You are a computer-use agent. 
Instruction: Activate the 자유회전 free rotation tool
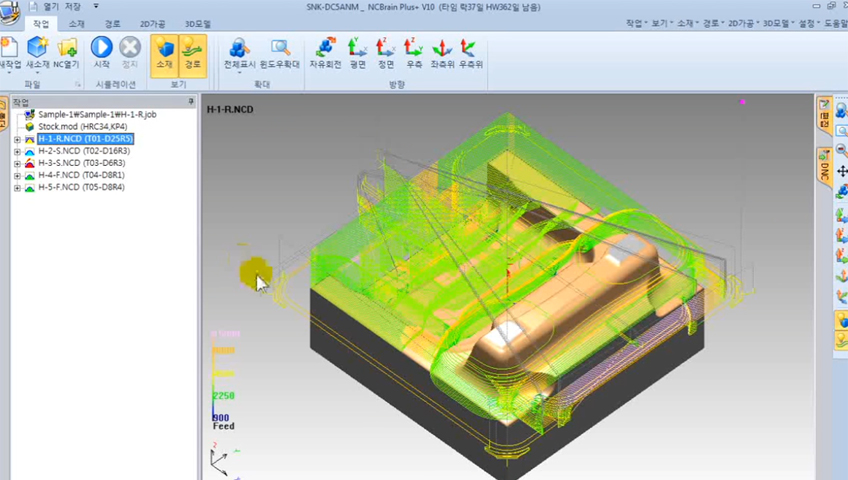click(325, 47)
